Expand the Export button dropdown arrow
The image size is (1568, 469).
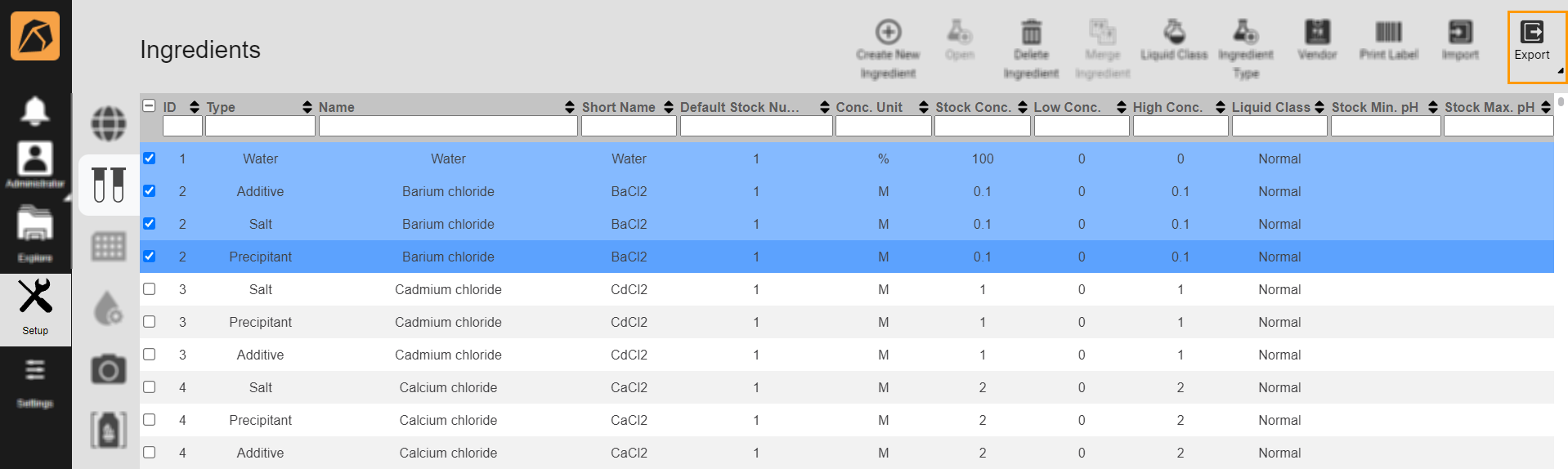click(x=1560, y=72)
